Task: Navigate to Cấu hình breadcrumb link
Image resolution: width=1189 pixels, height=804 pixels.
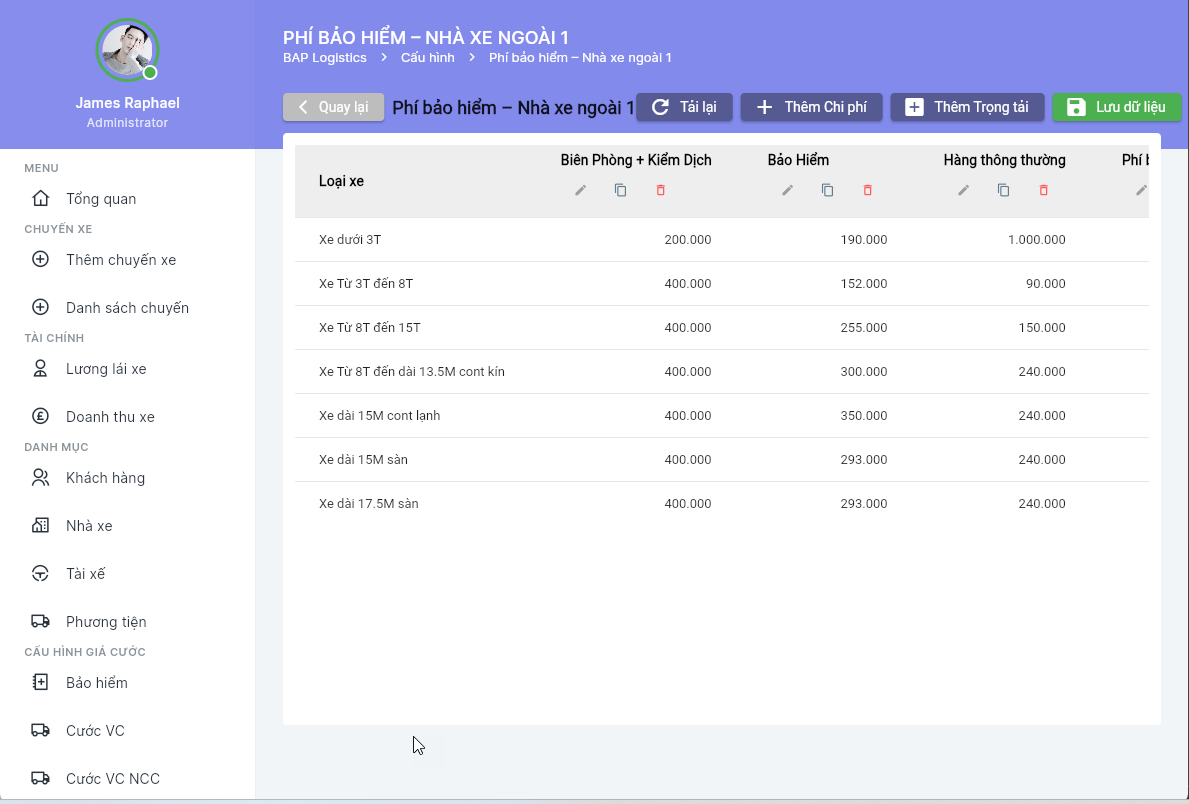Action: click(427, 58)
